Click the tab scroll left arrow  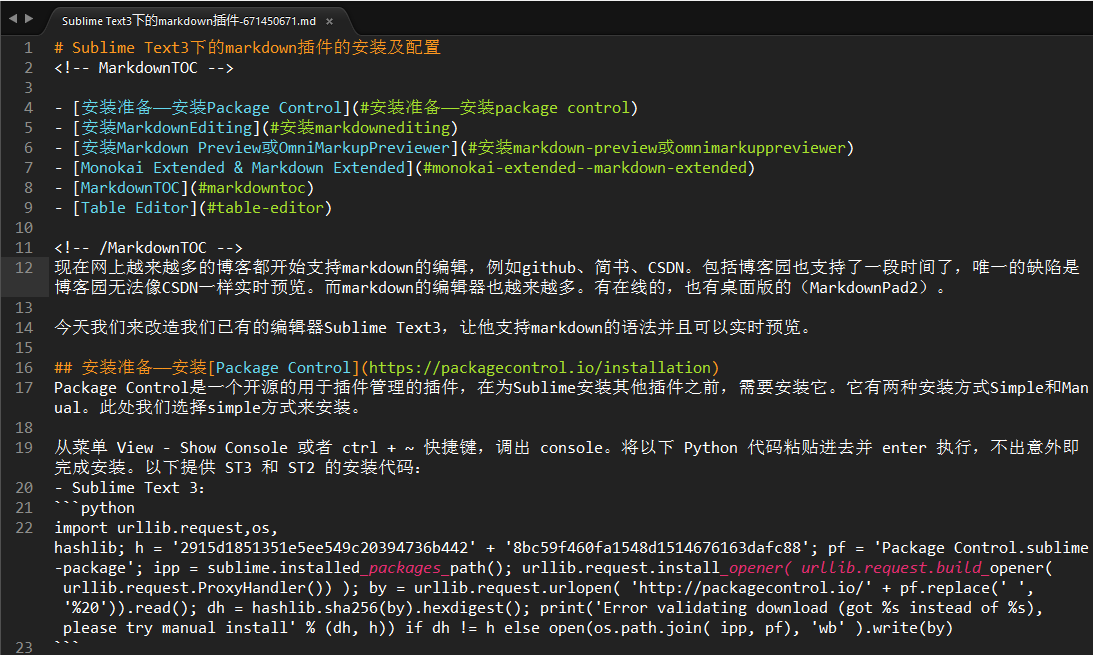click(x=13, y=19)
